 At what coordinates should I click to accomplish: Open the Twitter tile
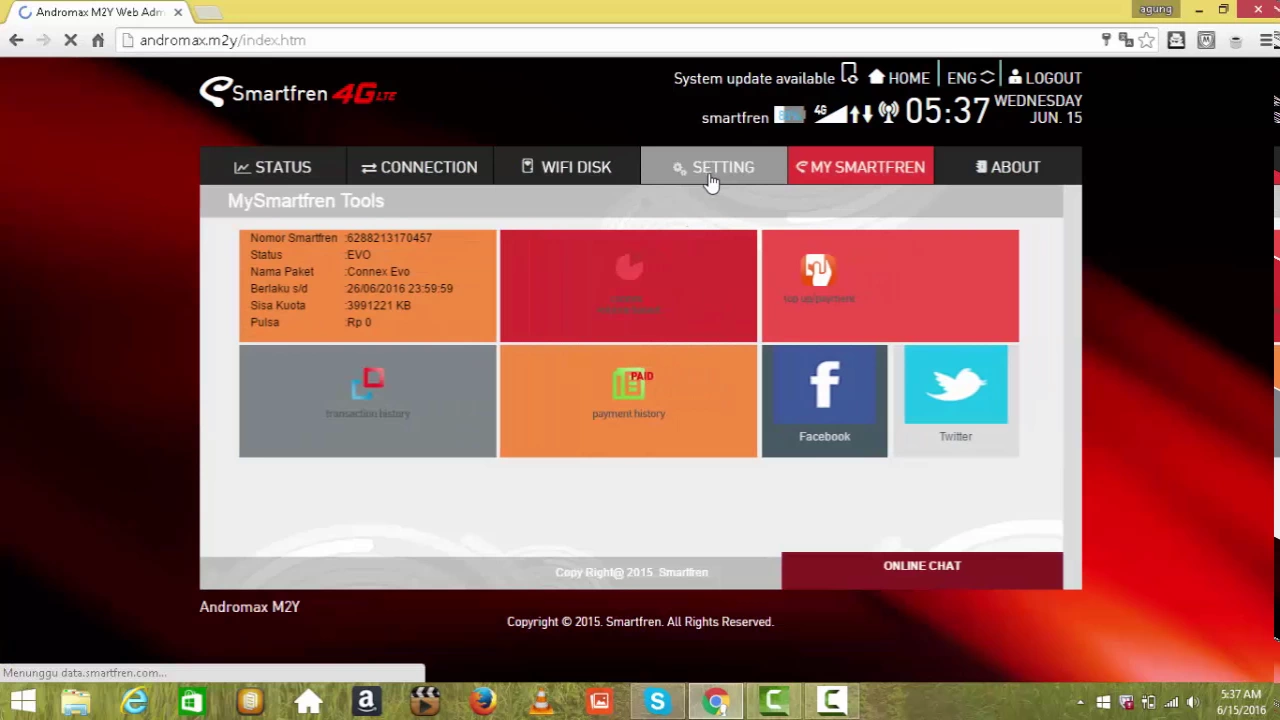pyautogui.click(x=955, y=401)
